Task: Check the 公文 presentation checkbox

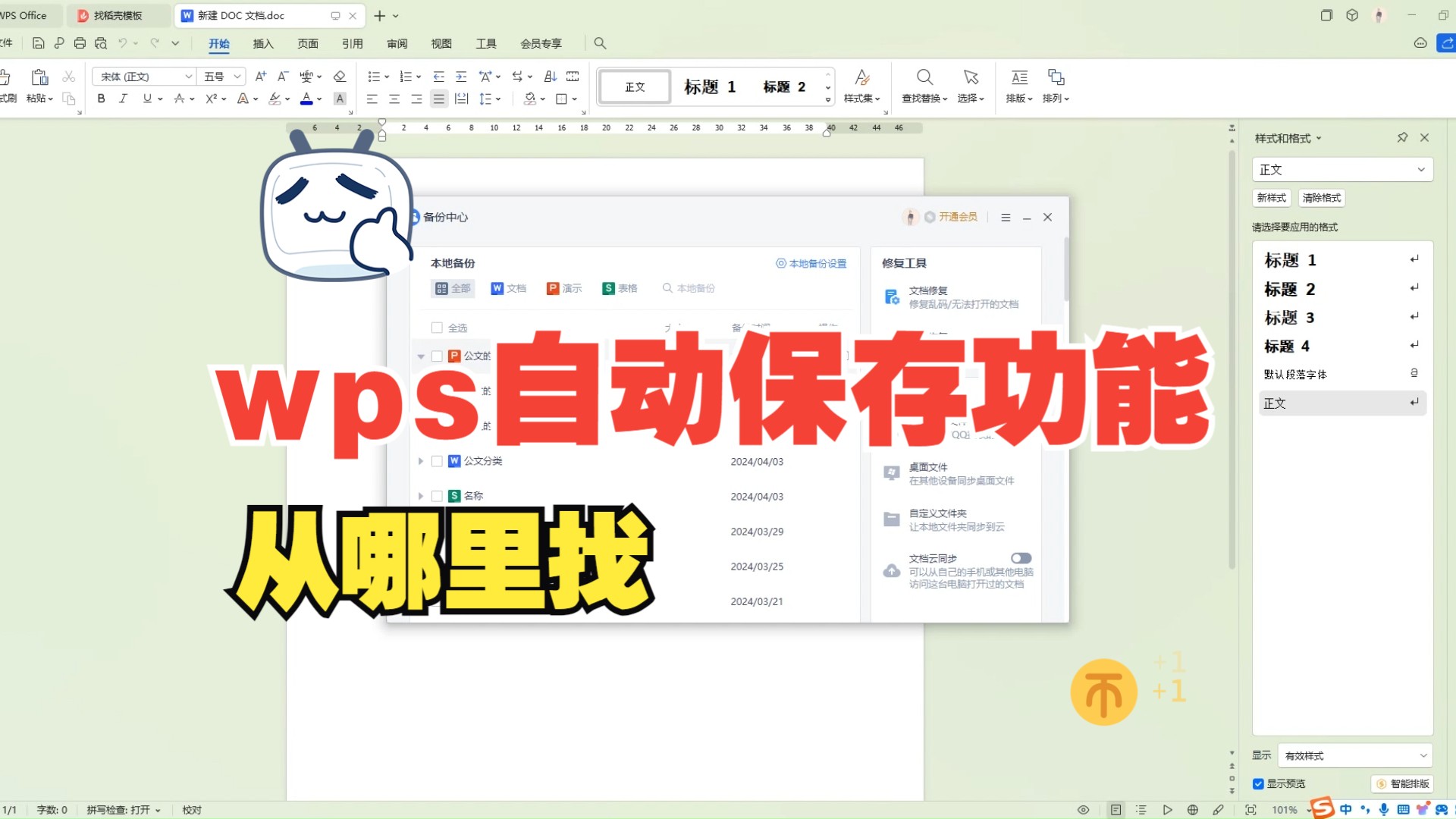Action: [x=437, y=356]
